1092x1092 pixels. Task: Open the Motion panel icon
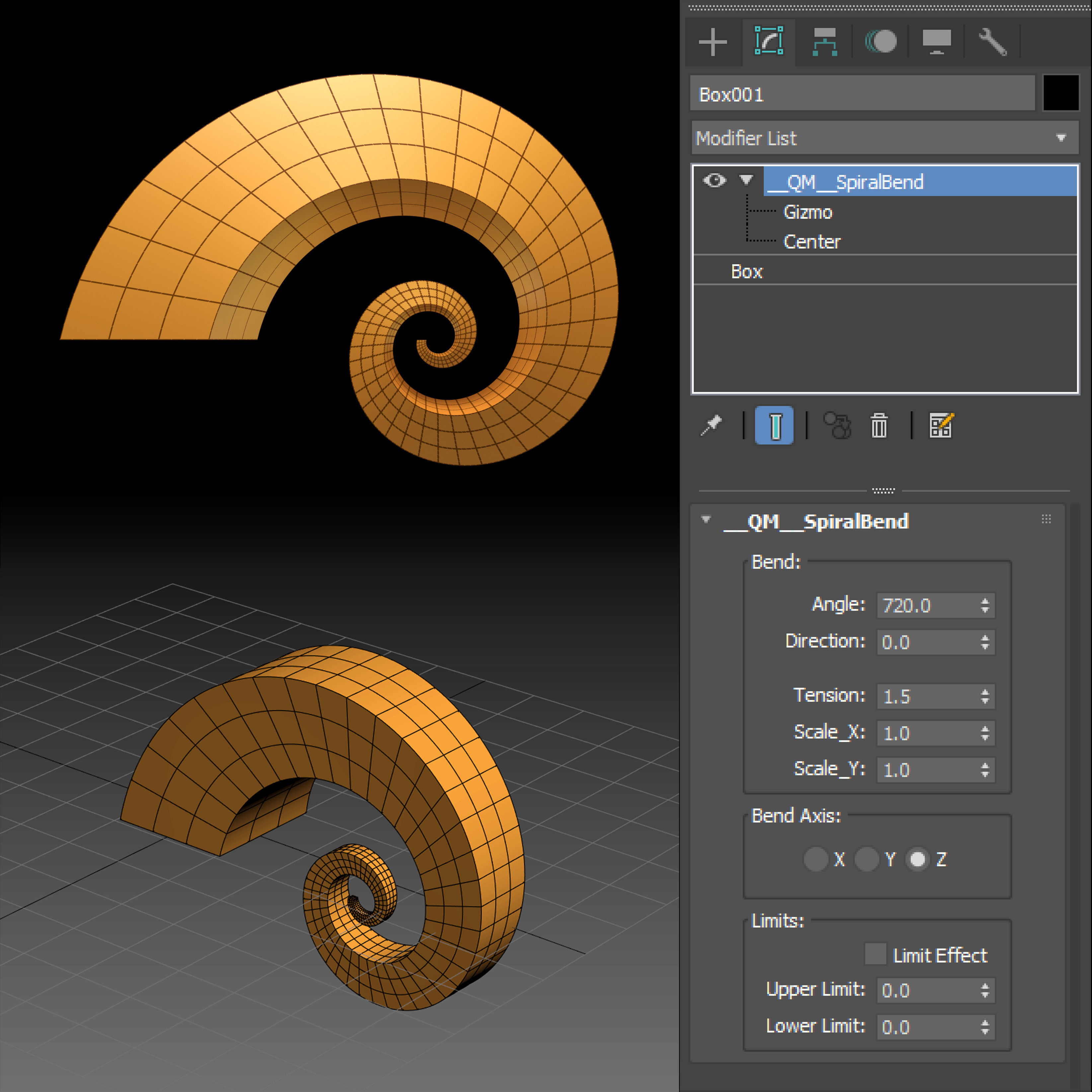[881, 41]
